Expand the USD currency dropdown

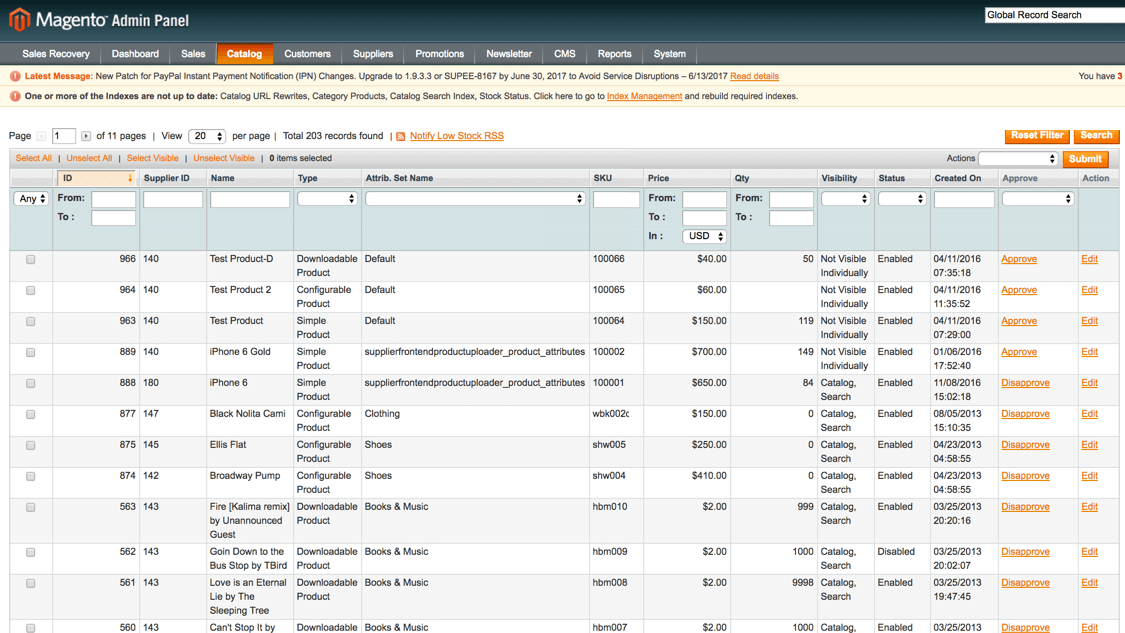[704, 236]
